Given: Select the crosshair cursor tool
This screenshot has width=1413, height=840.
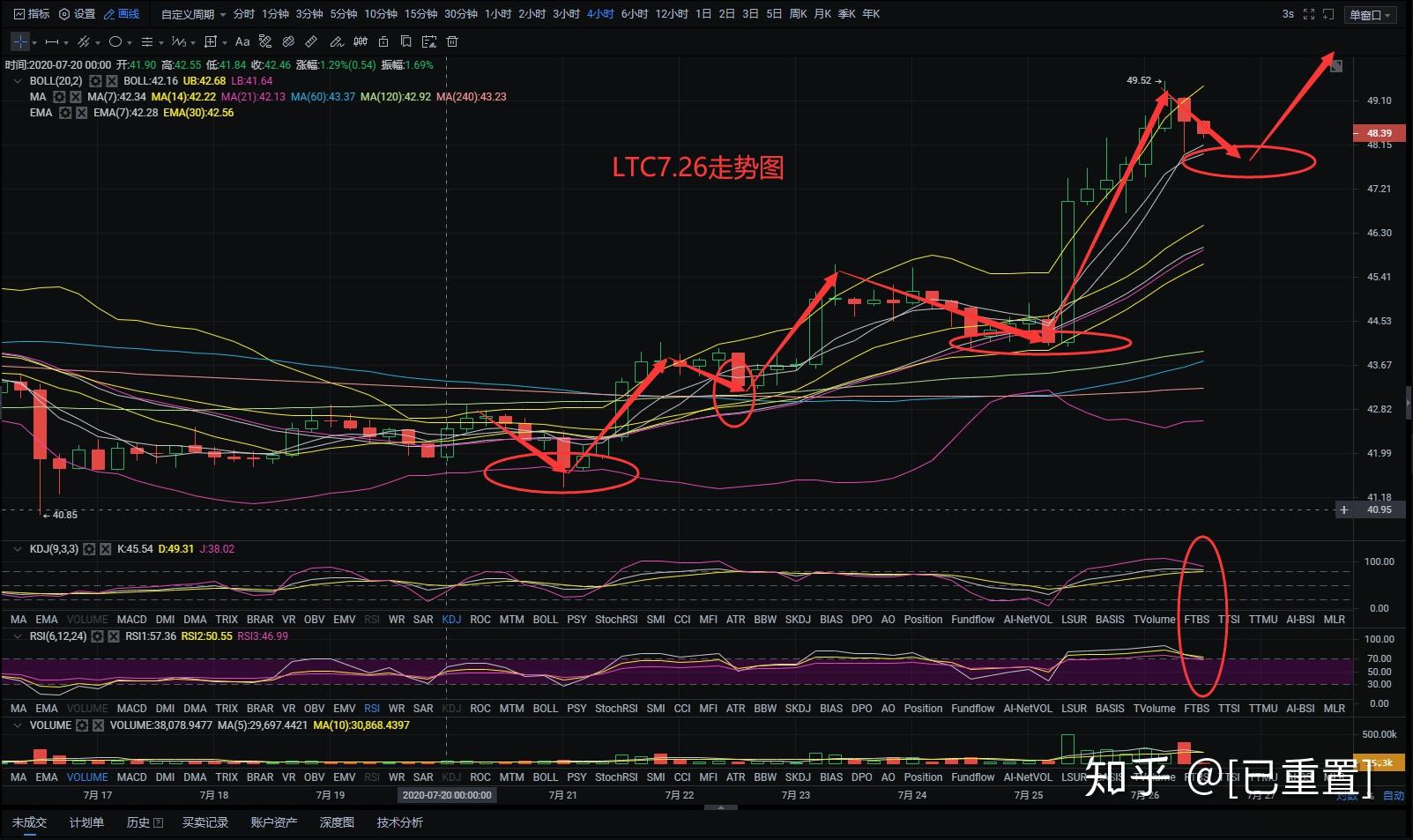Looking at the screenshot, I should 20,41.
